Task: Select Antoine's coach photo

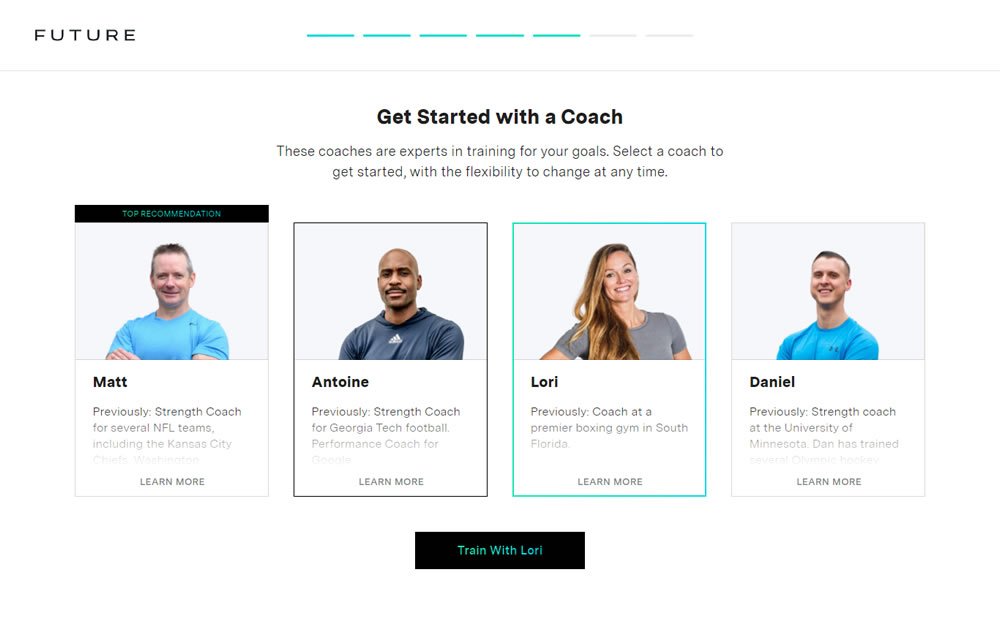Action: (x=390, y=292)
